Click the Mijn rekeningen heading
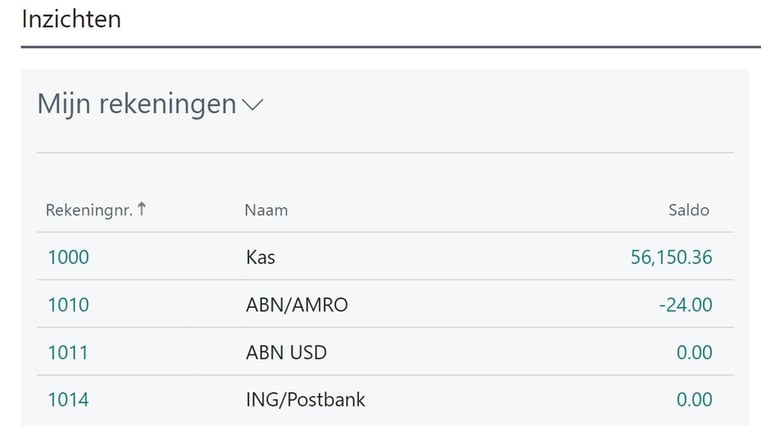The image size is (761, 426). click(x=137, y=104)
